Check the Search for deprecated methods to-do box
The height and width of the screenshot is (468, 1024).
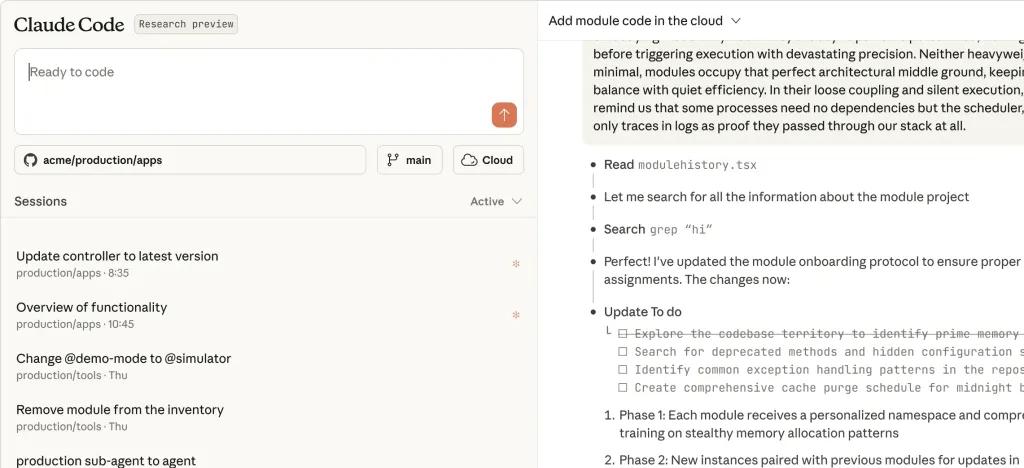pos(623,352)
